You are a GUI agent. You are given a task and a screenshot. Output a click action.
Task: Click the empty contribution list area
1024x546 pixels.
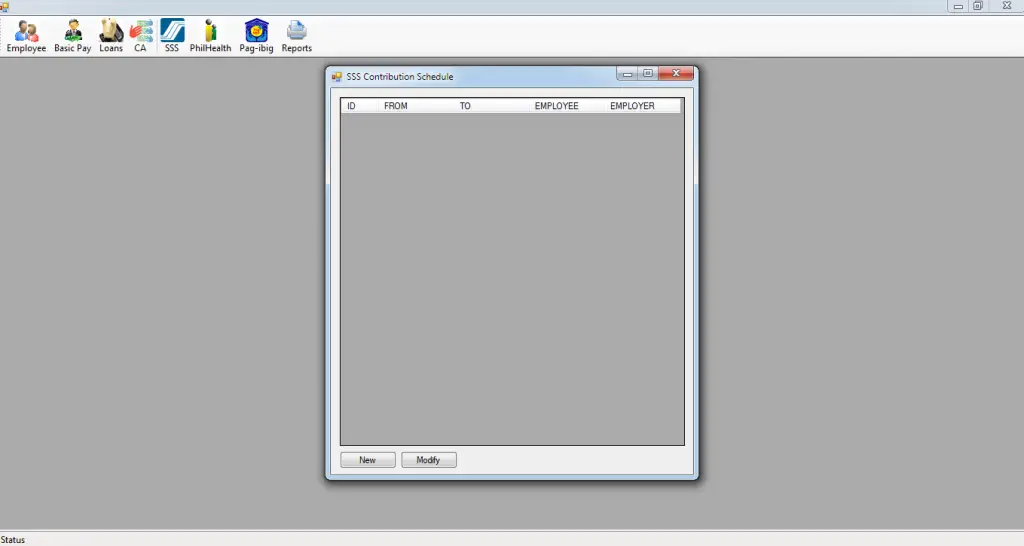(512, 280)
